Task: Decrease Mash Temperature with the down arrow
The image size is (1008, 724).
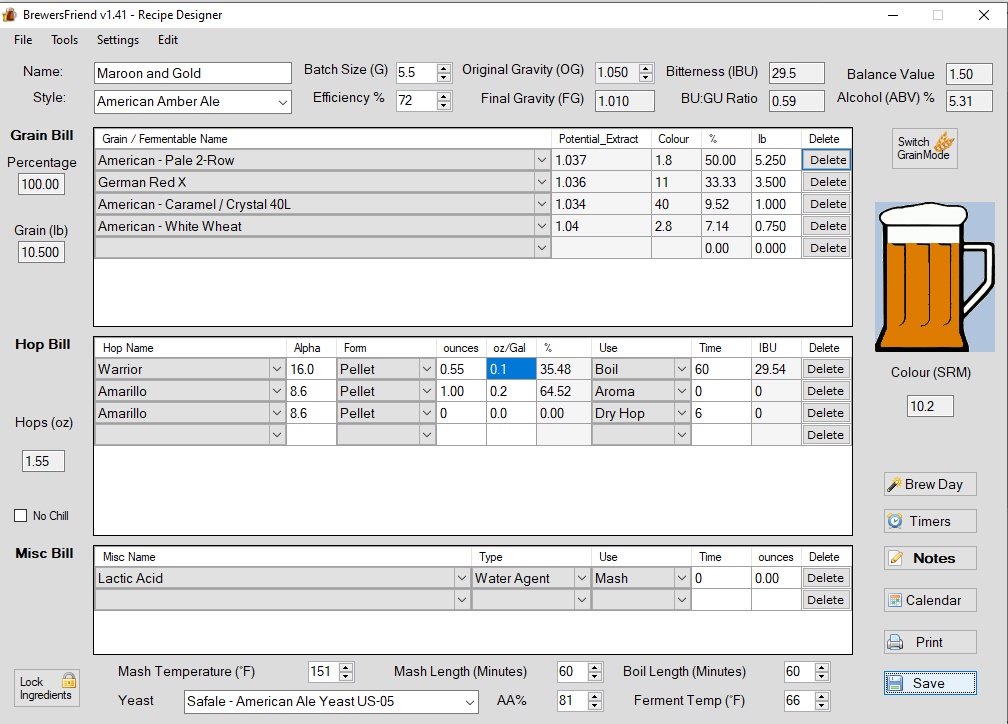Action: coord(346,677)
